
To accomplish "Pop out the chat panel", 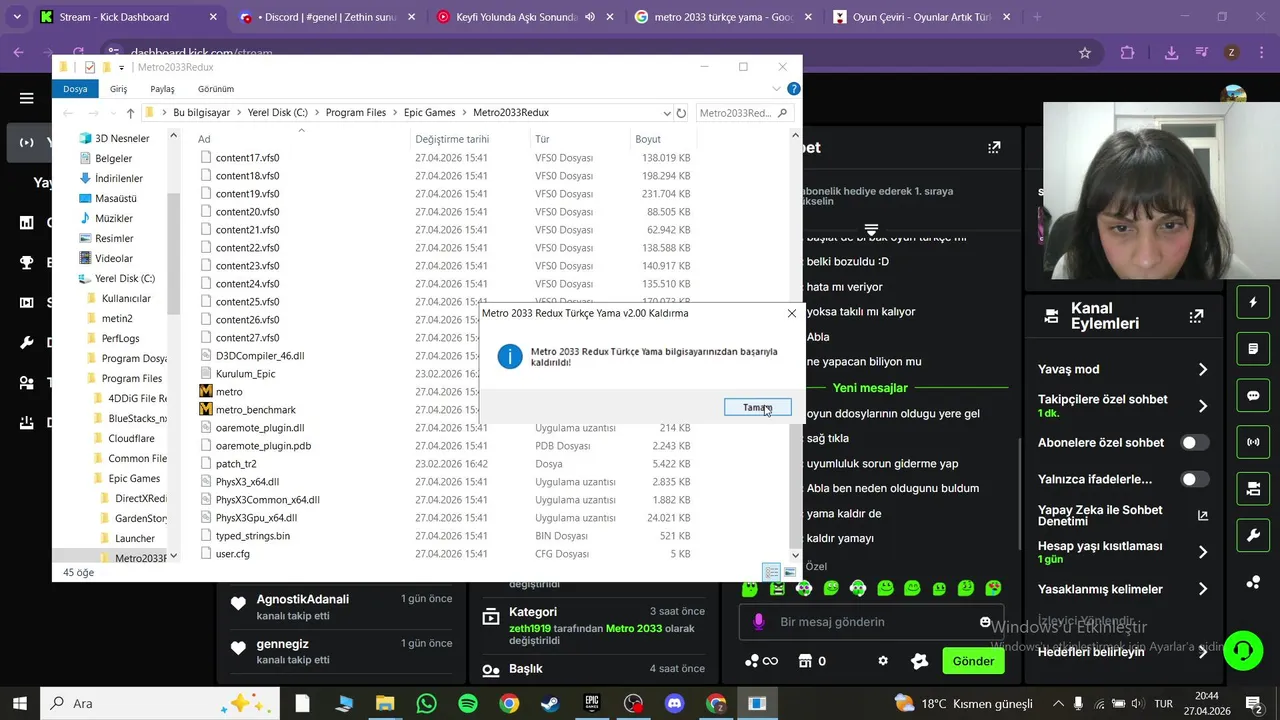I will pyautogui.click(x=994, y=147).
